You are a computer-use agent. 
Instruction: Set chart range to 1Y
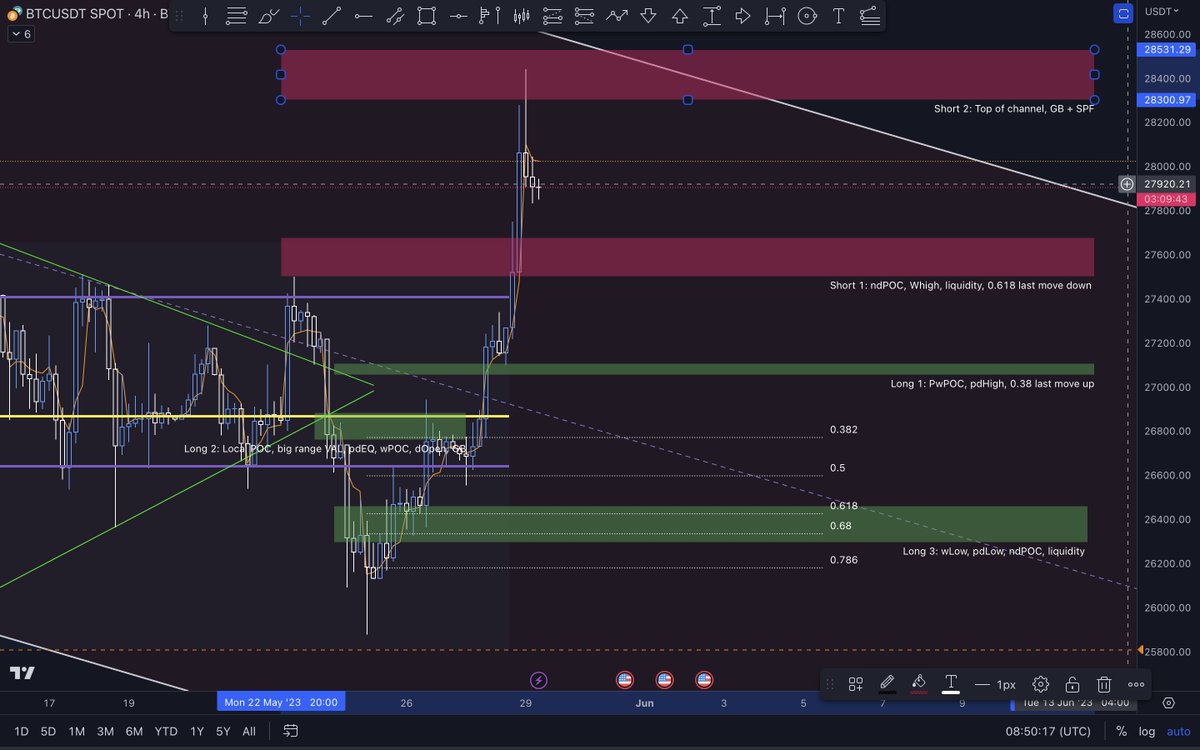click(x=197, y=731)
